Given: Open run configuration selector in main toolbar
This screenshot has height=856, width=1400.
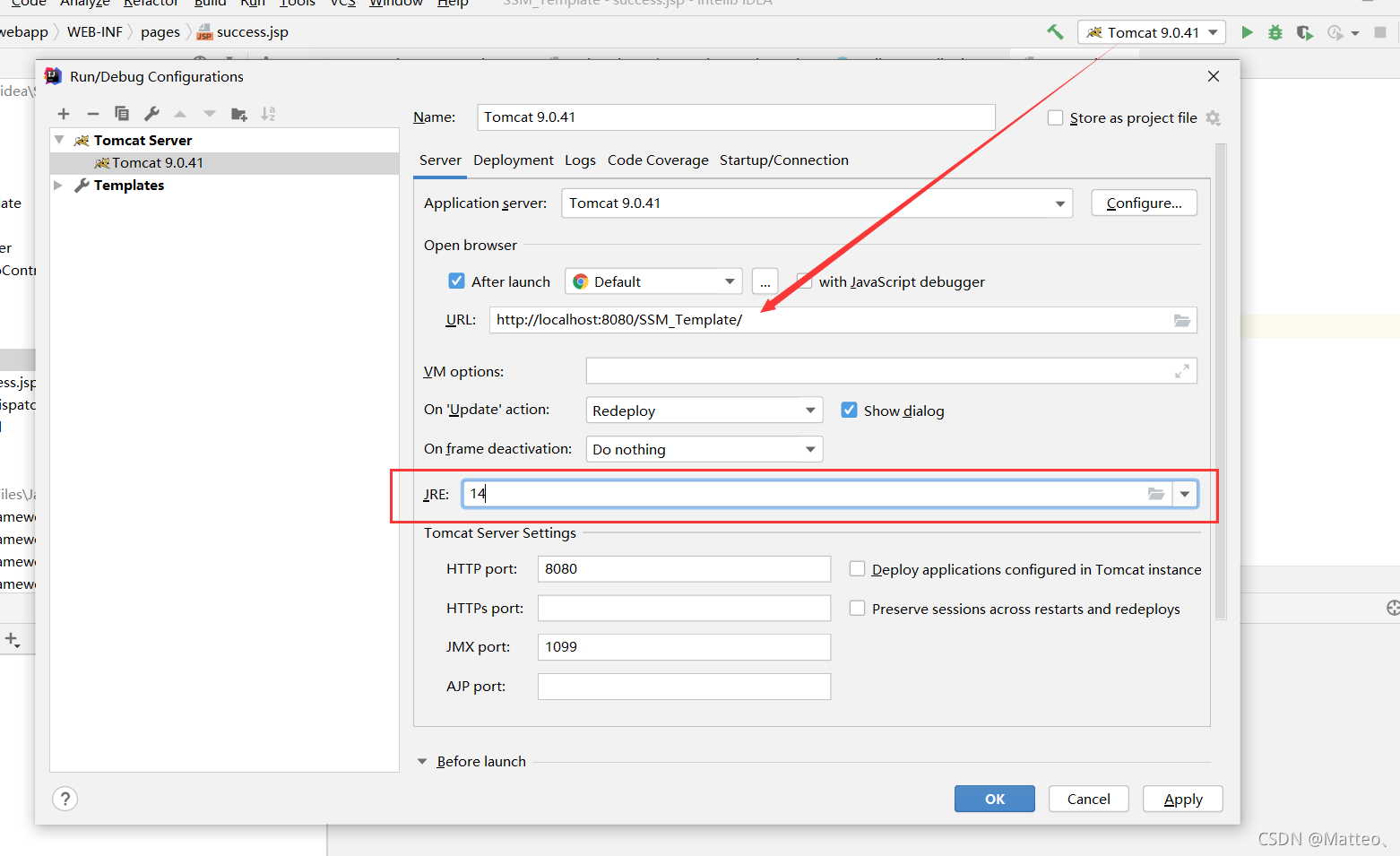Looking at the screenshot, I should pos(1153,32).
